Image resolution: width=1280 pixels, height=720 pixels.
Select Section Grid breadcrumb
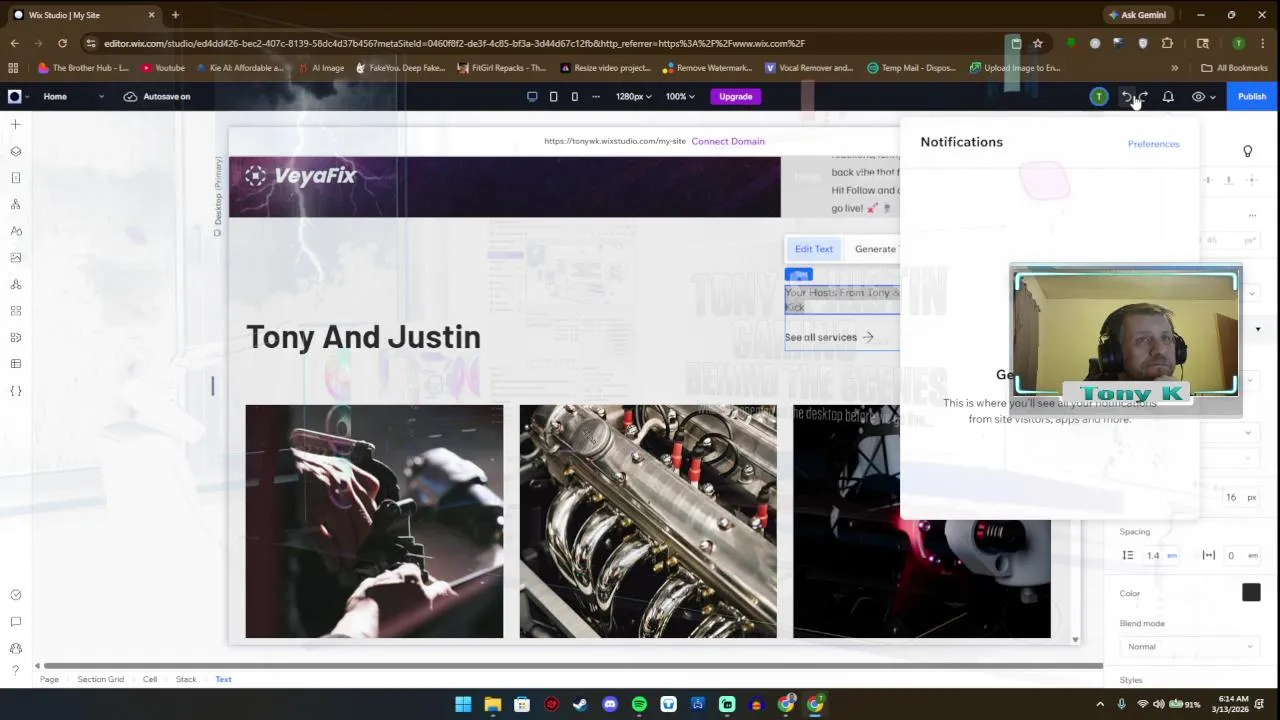coord(101,679)
